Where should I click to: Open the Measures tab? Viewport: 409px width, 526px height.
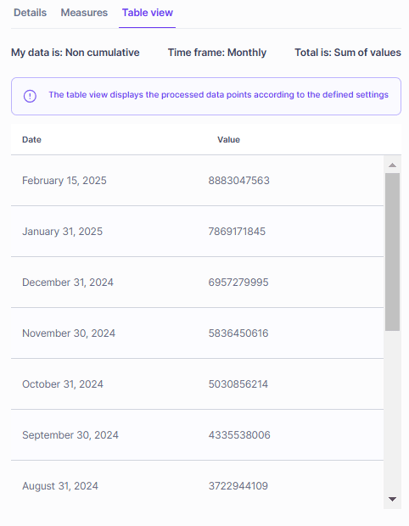click(x=84, y=13)
